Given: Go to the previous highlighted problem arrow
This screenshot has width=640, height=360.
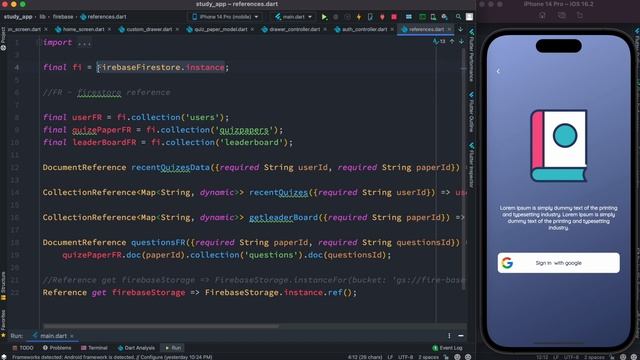Looking at the screenshot, I should [452, 41].
